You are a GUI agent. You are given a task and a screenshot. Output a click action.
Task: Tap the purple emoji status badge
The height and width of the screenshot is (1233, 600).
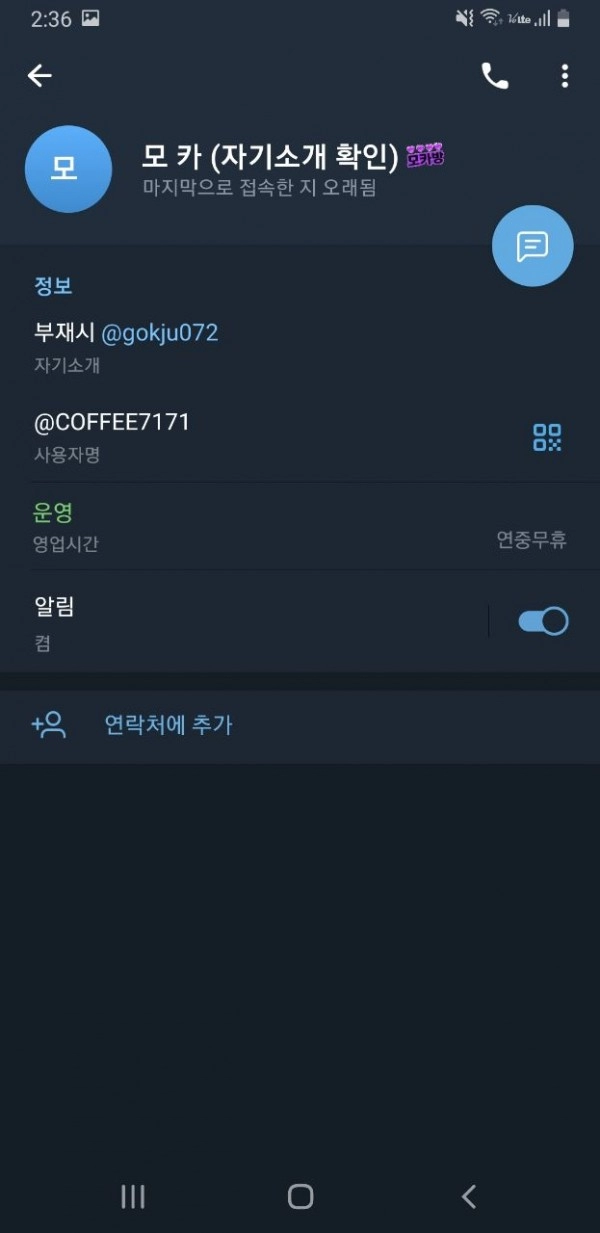tap(425, 155)
